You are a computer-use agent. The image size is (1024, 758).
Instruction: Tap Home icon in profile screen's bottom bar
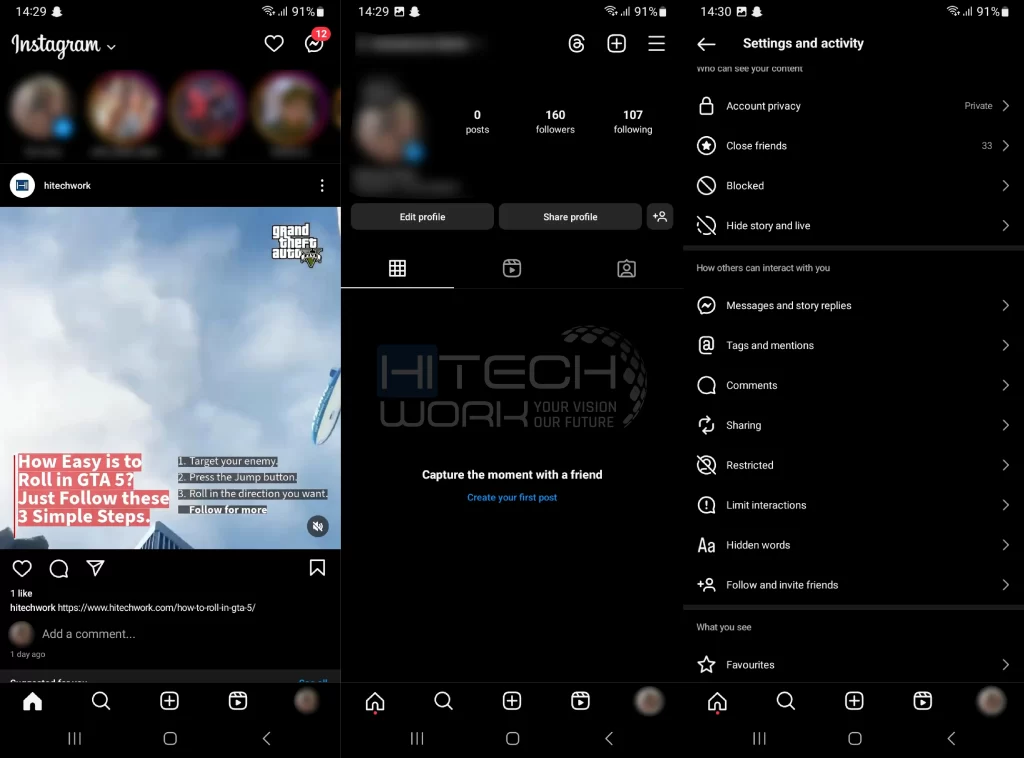point(375,701)
